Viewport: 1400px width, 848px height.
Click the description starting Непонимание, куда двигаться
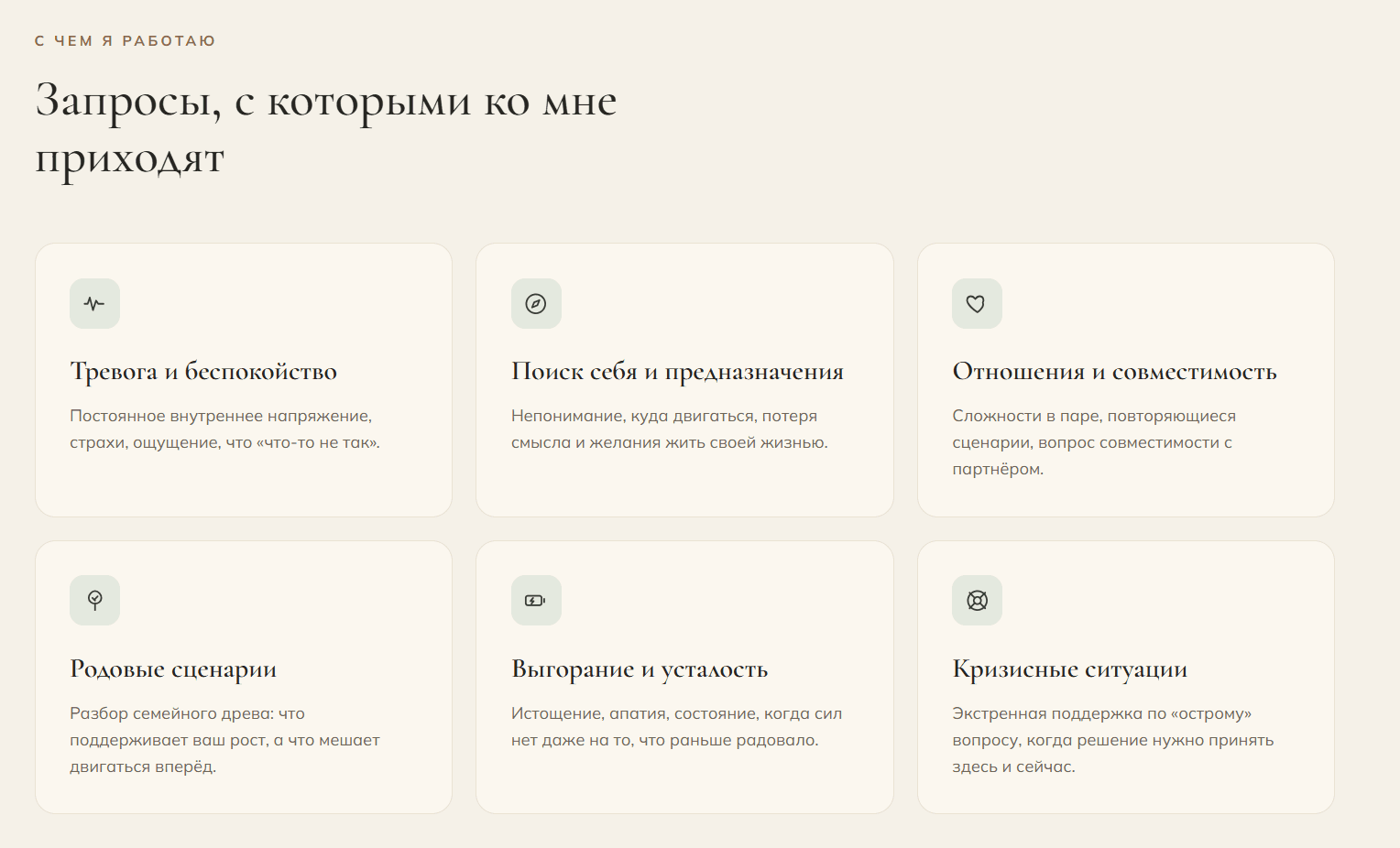click(669, 429)
